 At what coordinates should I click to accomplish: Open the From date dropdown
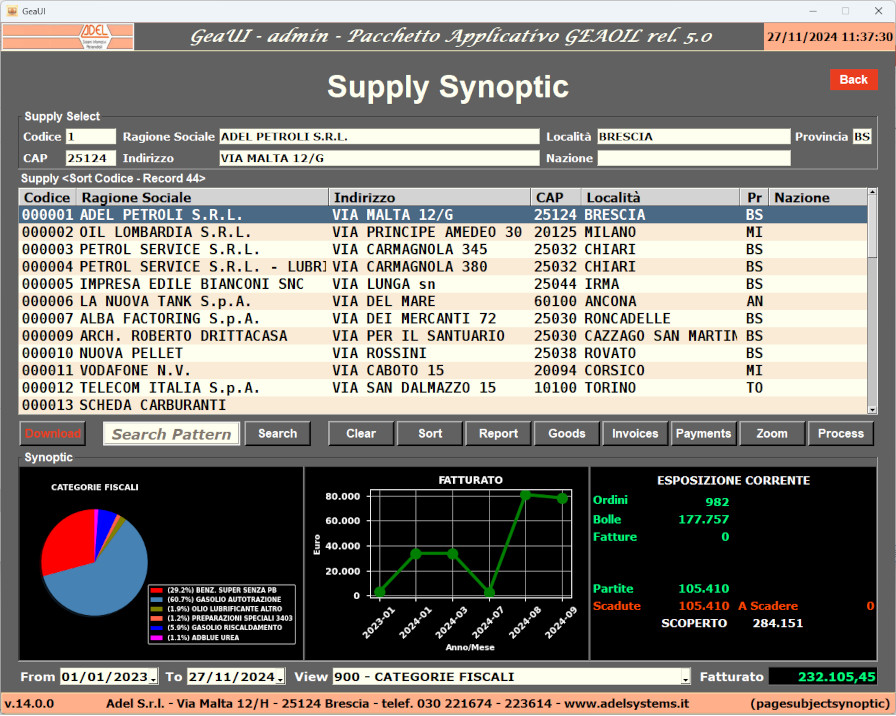[153, 678]
